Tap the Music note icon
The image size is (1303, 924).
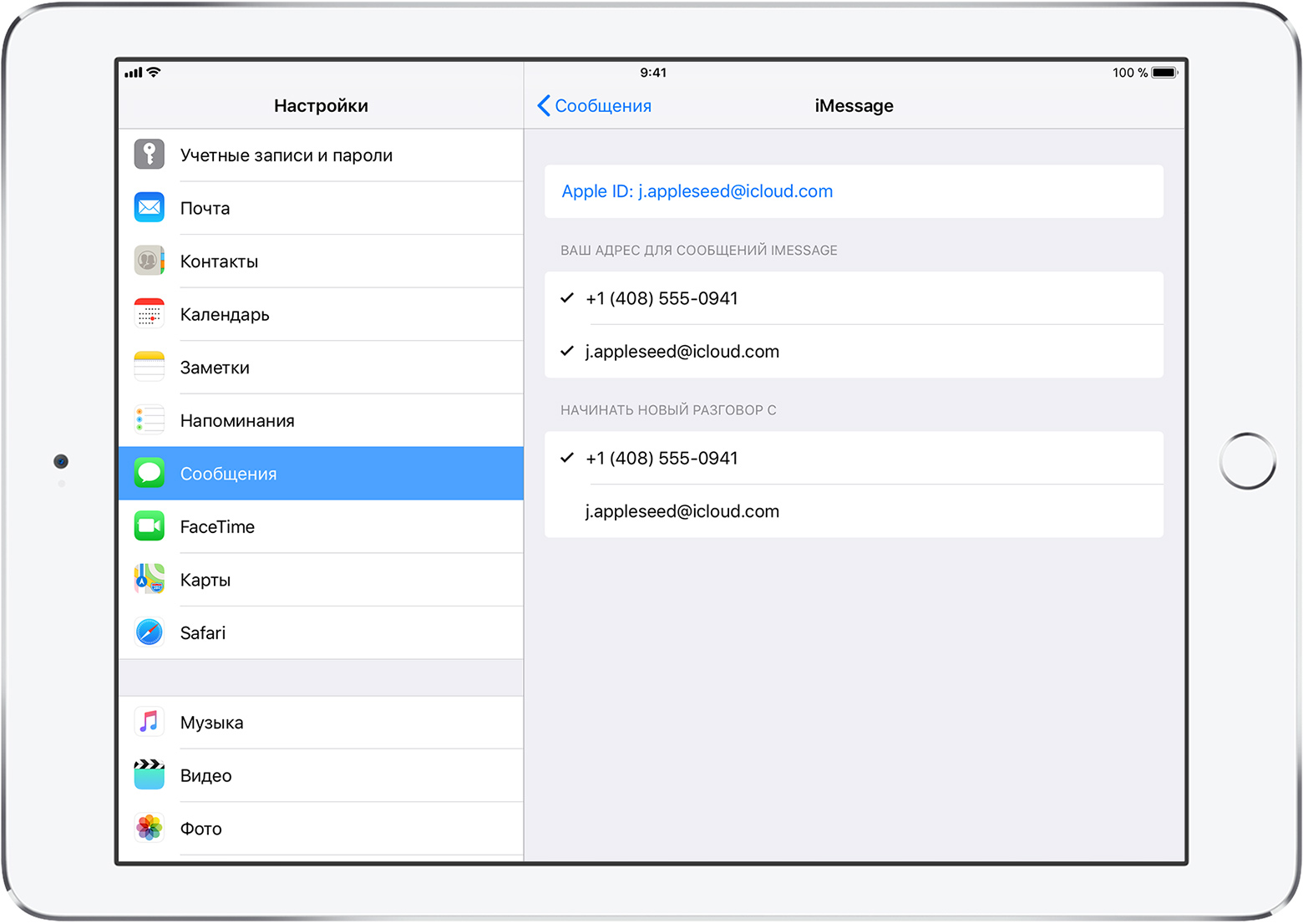point(150,722)
